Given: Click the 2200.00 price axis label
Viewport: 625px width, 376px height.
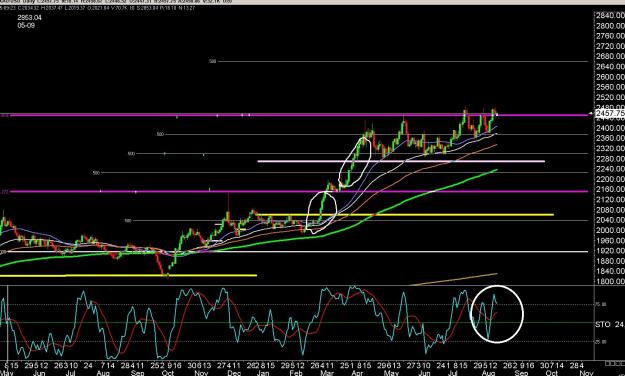Looking at the screenshot, I should point(610,179).
